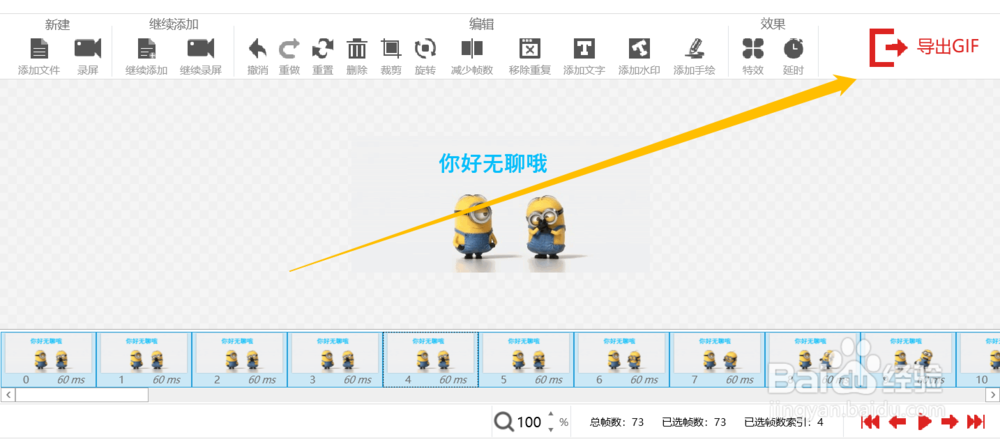The width and height of the screenshot is (1000, 444).
Task: Click 继续添加 to append more files
Action: [x=147, y=49]
